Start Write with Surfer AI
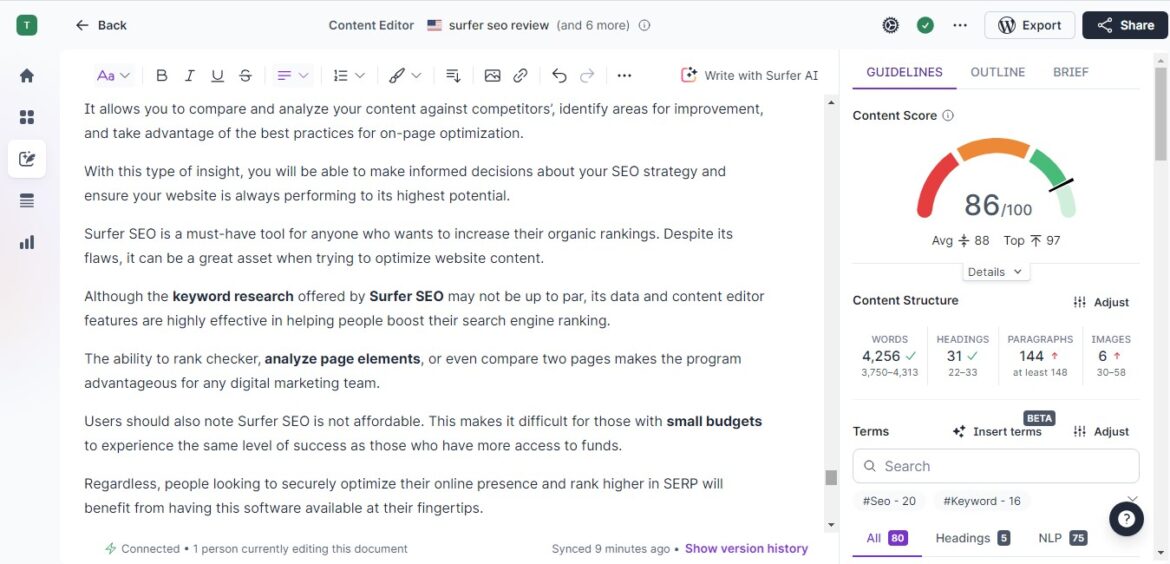The height and width of the screenshot is (564, 1170). point(750,75)
